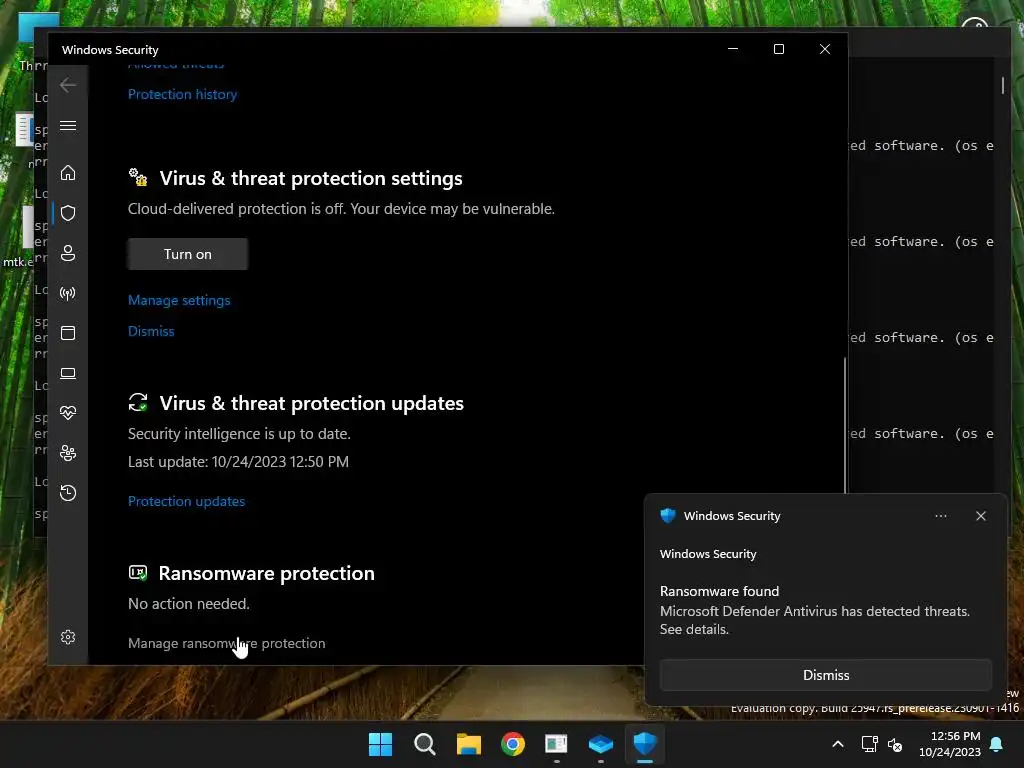Open the Windows Start menu
Image resolution: width=1024 pixels, height=768 pixels.
[x=380, y=744]
